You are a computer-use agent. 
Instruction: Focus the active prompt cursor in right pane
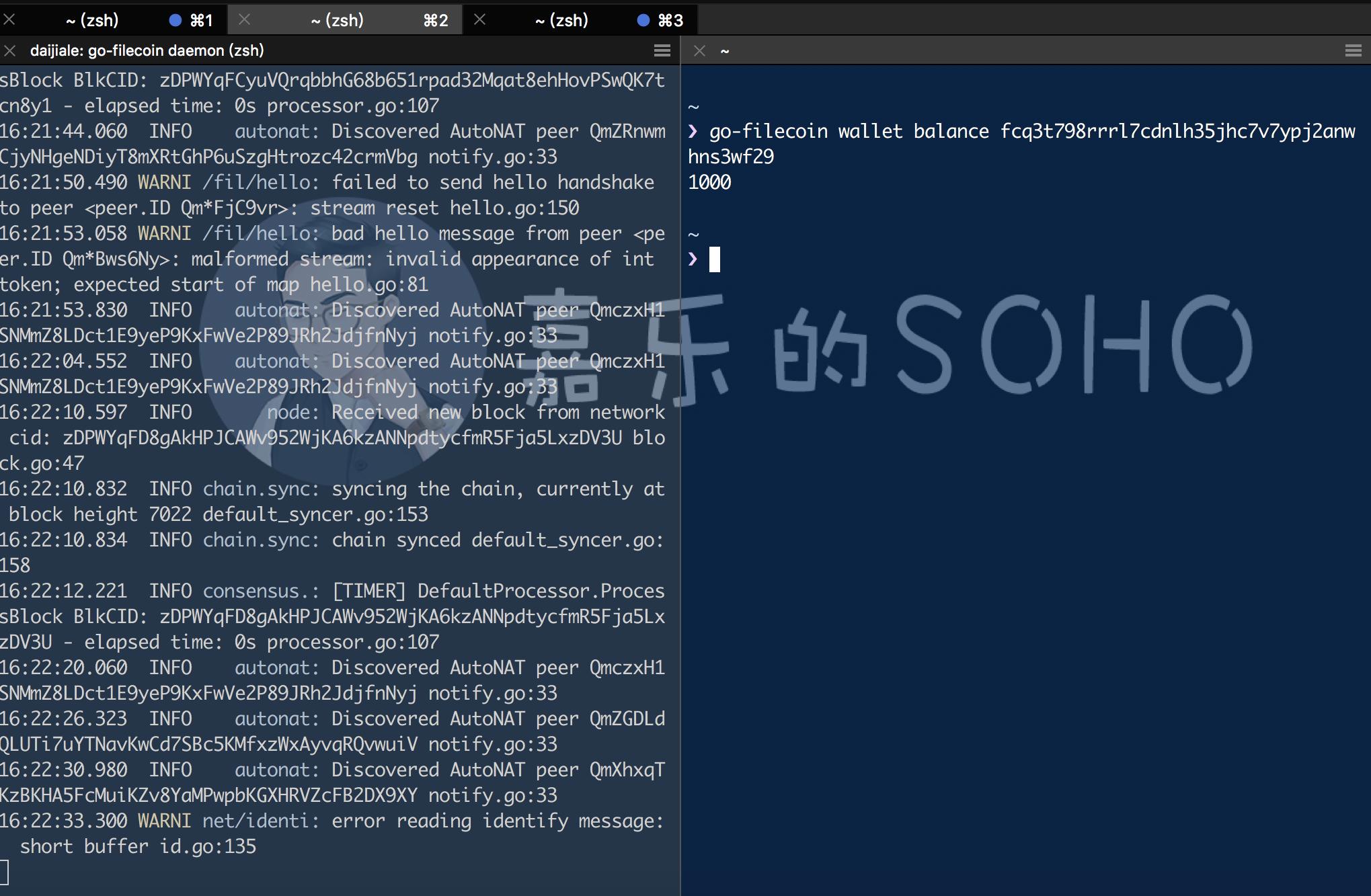715,259
